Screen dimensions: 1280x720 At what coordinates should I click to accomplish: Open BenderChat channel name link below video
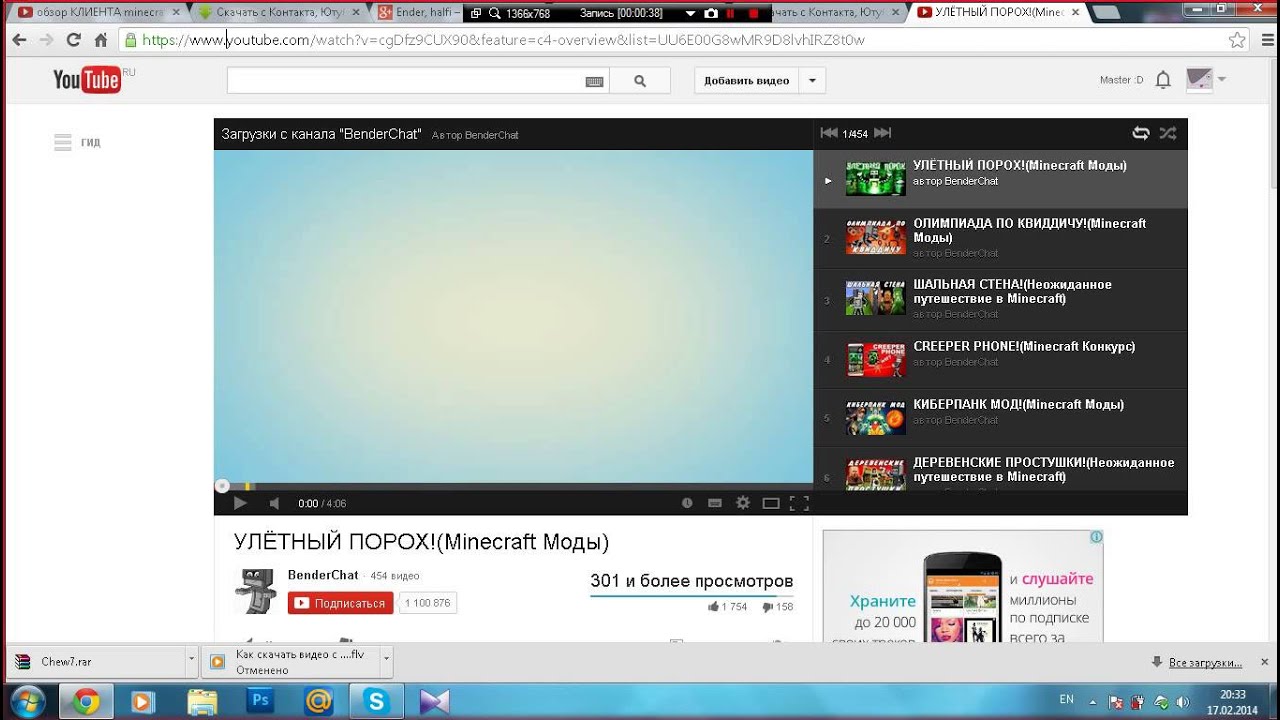tap(323, 575)
